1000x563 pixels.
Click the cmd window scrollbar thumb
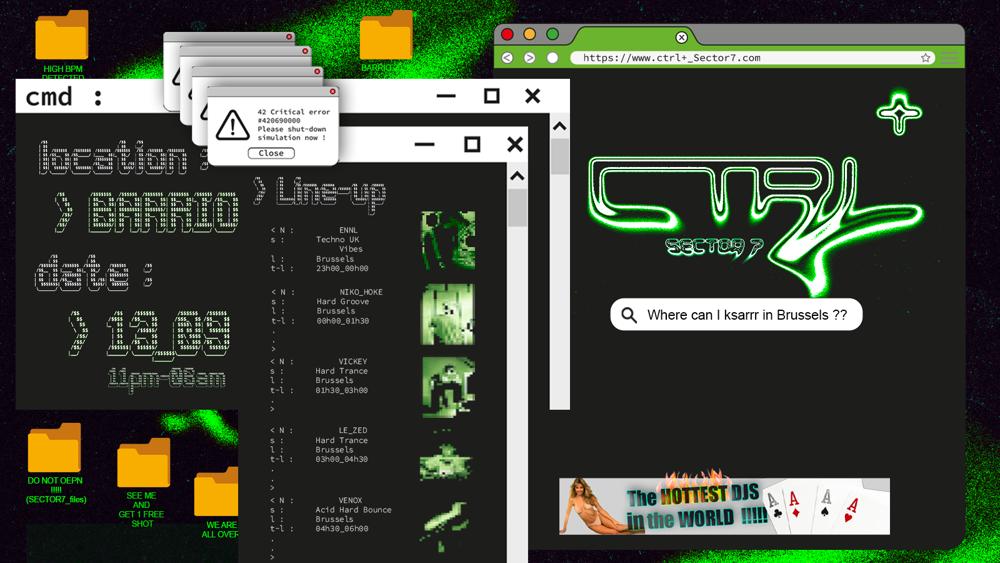pos(559,156)
